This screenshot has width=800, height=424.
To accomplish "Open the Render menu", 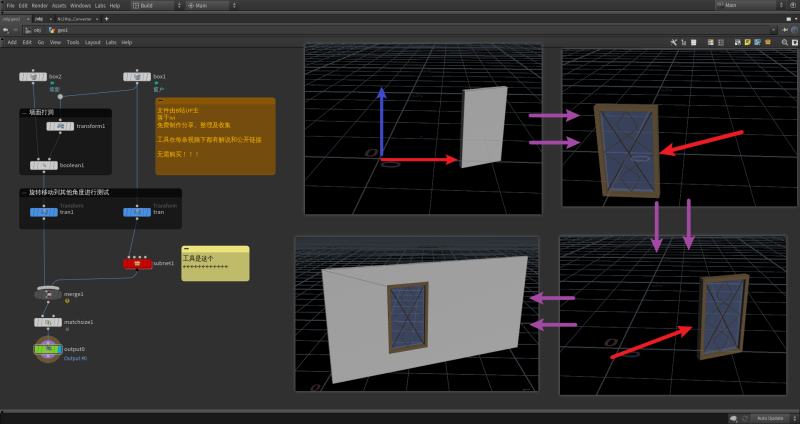I will tap(39, 6).
